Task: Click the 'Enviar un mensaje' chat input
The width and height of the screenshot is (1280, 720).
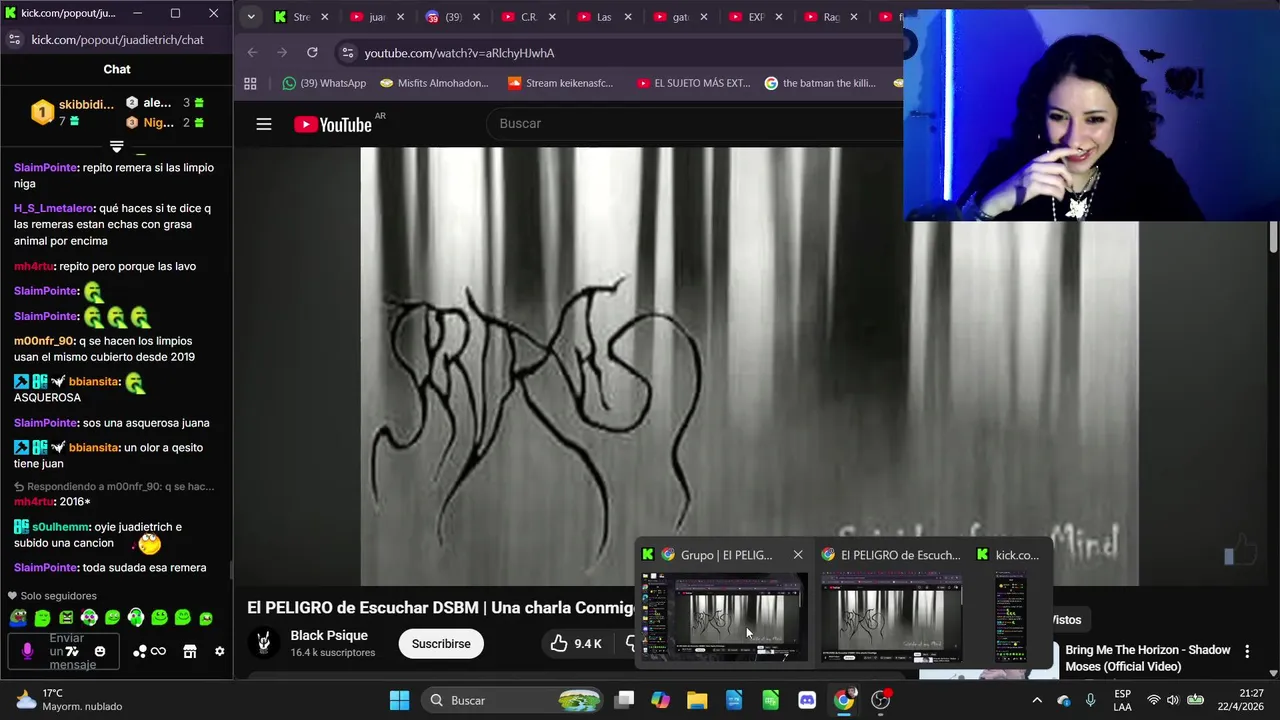Action: (66, 651)
